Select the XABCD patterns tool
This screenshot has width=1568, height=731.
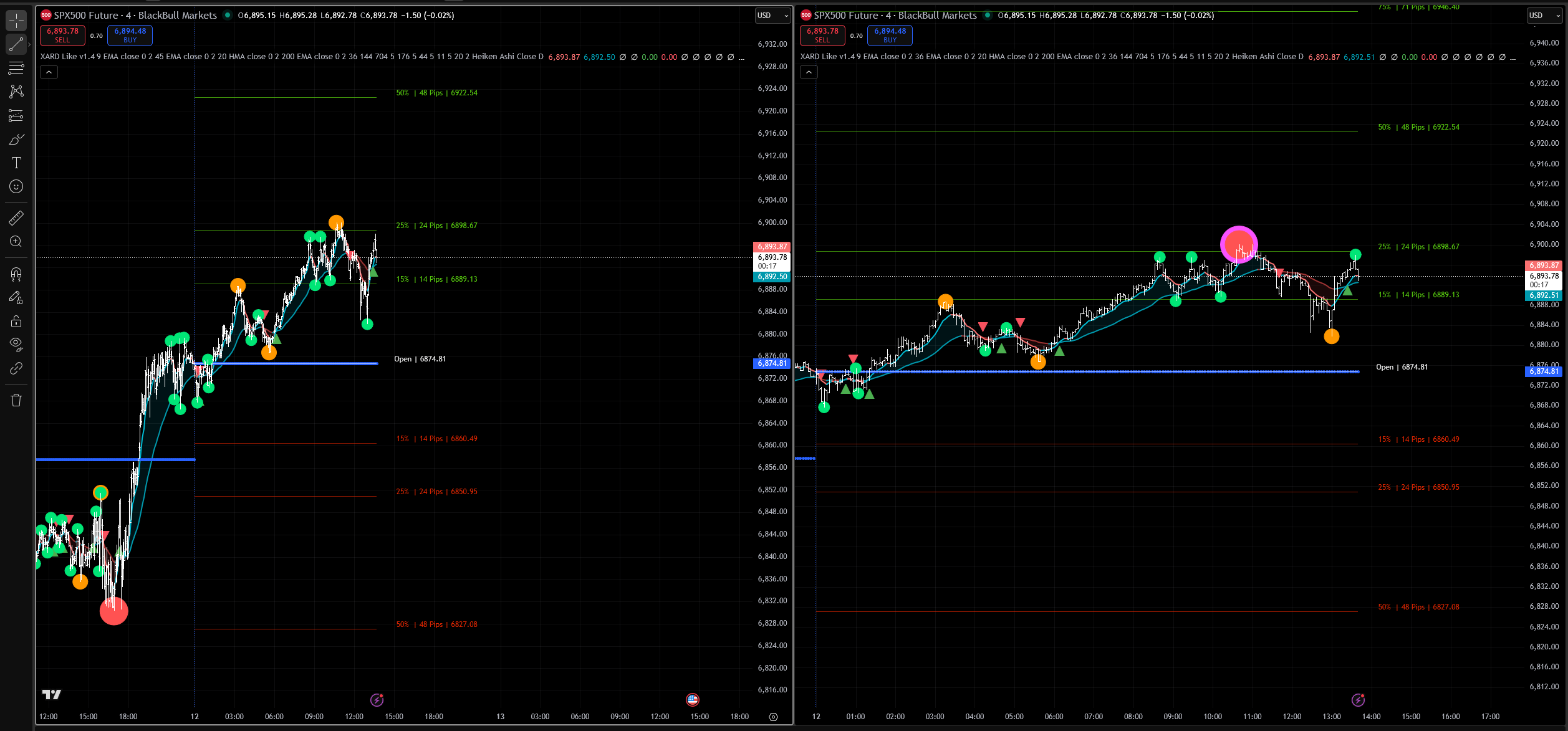(x=16, y=92)
